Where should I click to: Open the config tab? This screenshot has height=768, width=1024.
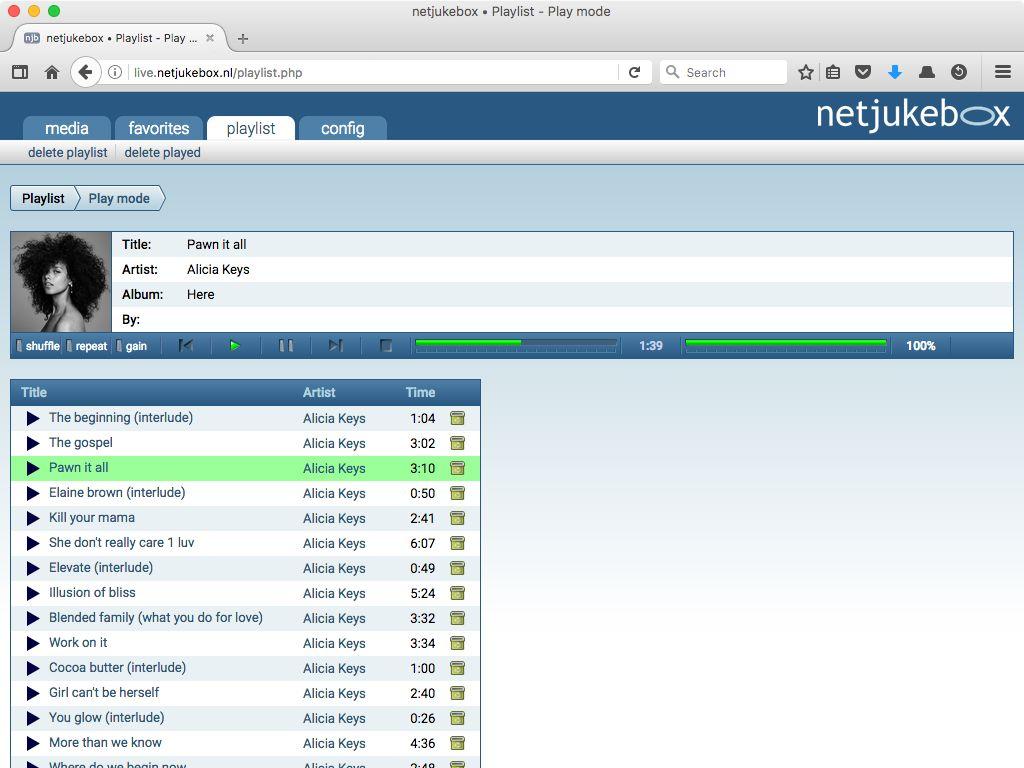(x=343, y=128)
